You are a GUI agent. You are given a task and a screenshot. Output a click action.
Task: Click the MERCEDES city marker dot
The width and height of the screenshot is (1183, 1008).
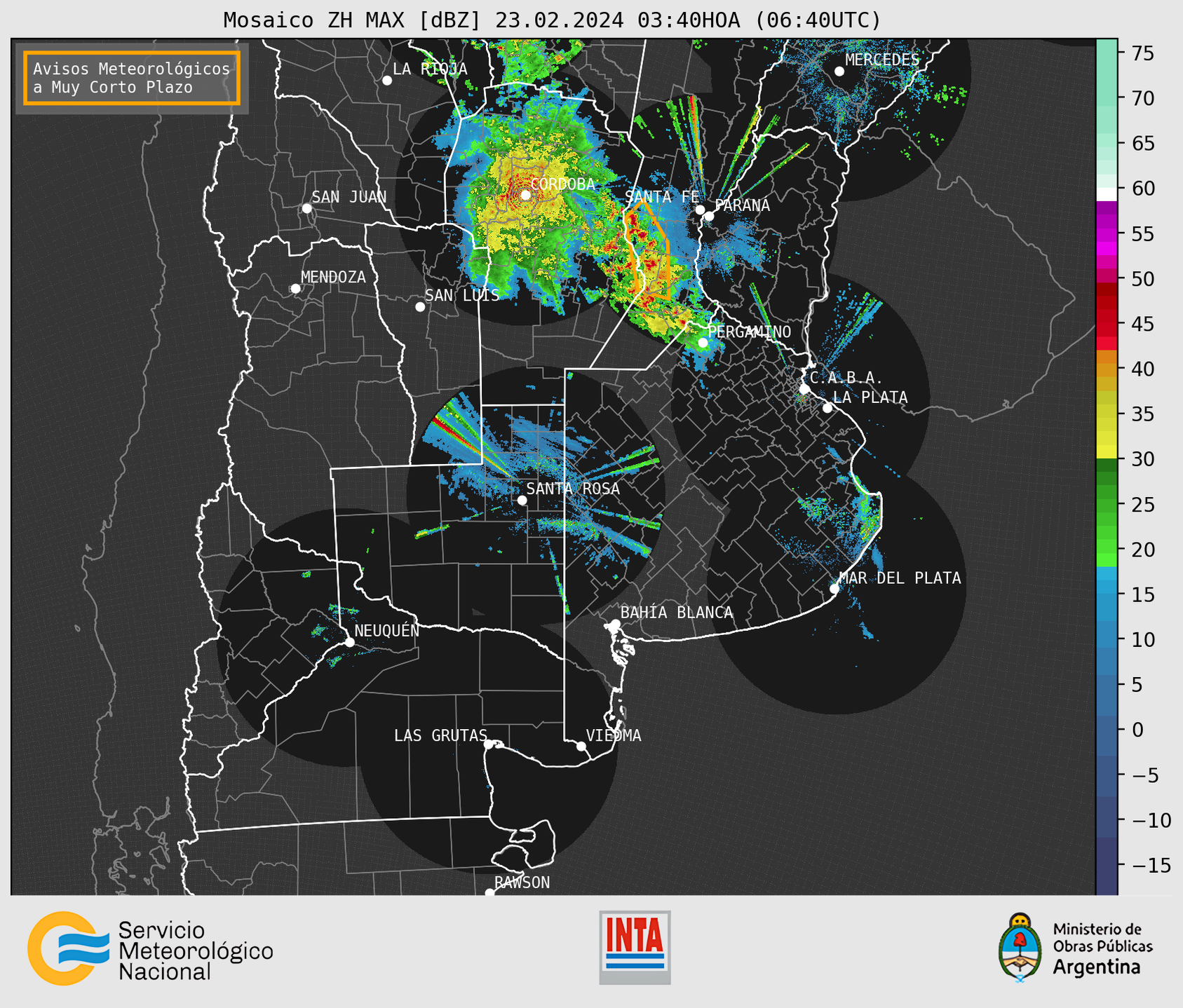(x=839, y=71)
